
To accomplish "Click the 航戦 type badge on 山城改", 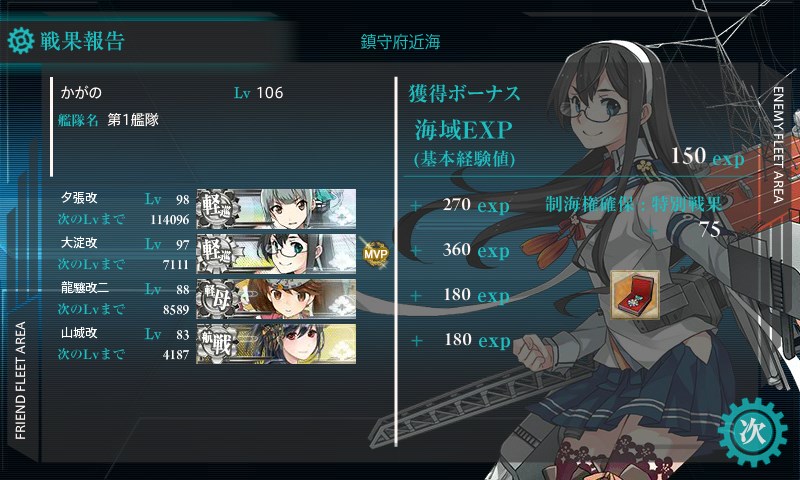I will [218, 344].
